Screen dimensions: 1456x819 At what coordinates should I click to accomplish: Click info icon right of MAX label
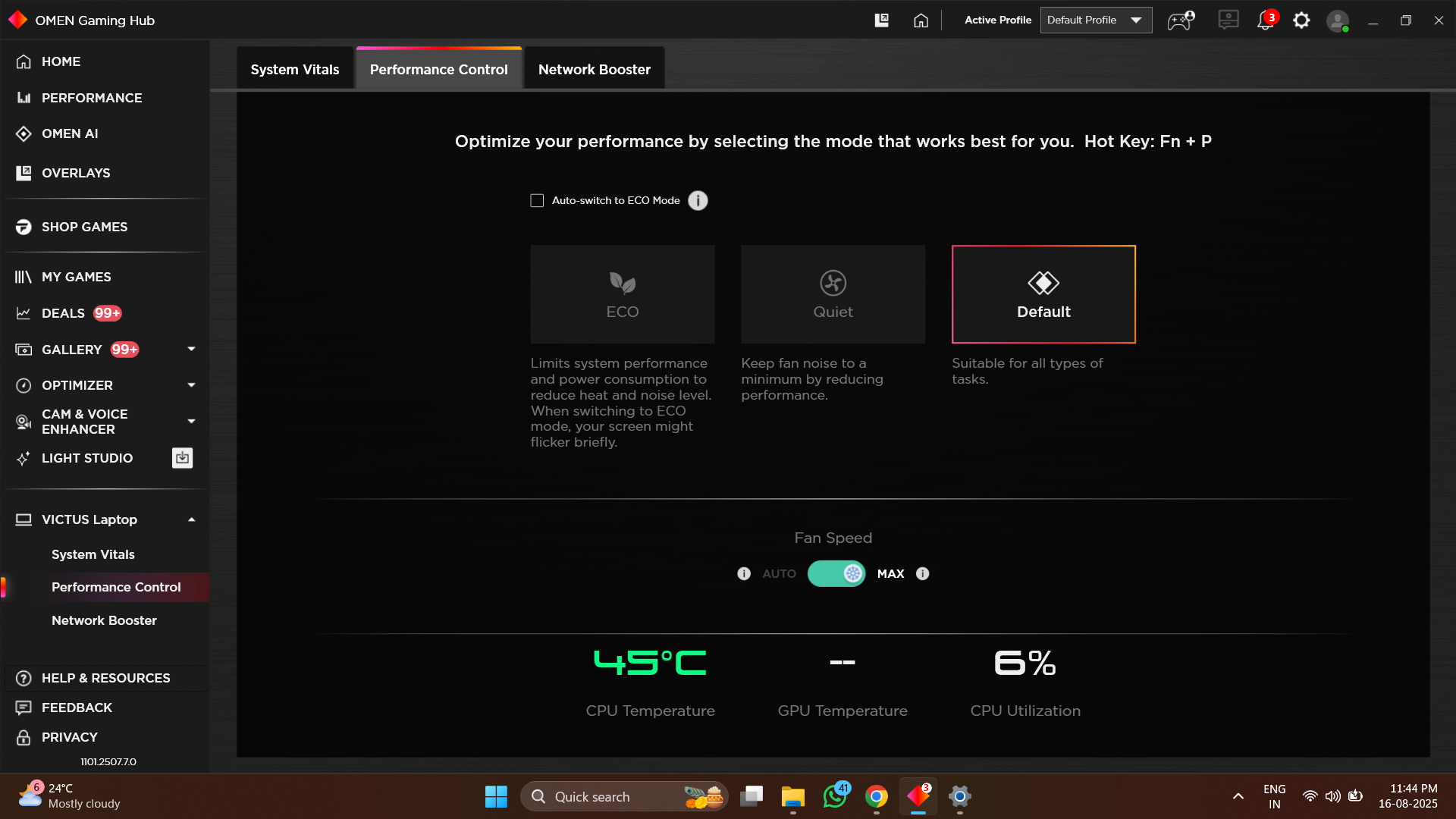[x=922, y=574]
